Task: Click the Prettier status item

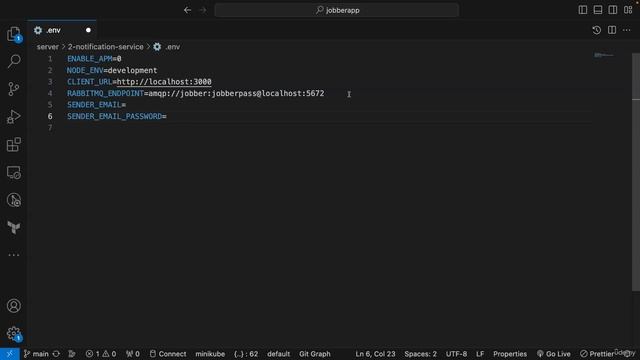Action: pos(597,354)
